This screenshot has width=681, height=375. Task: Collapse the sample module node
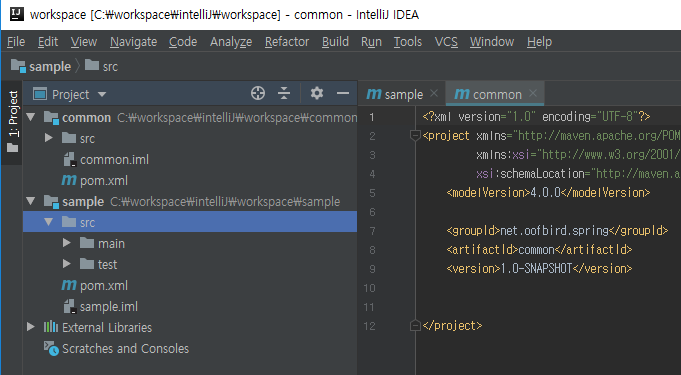31,201
